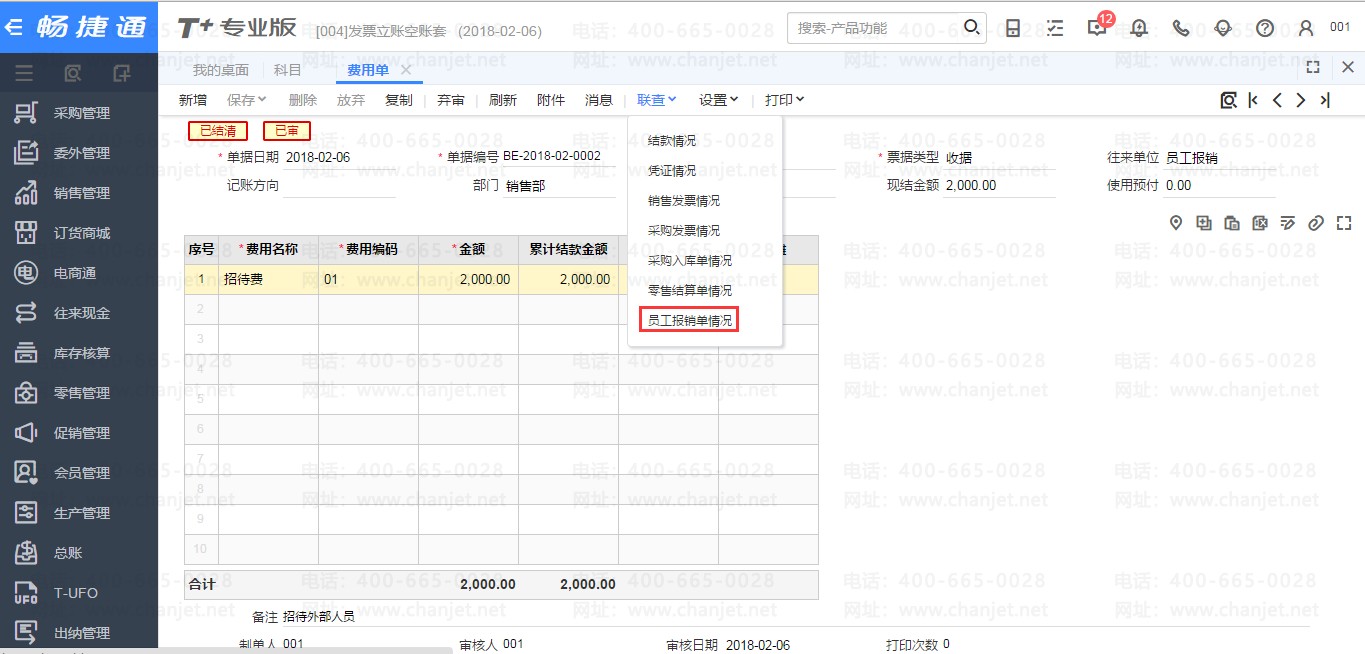
Task: Switch to the 我的桌面 tab
Action: [220, 70]
